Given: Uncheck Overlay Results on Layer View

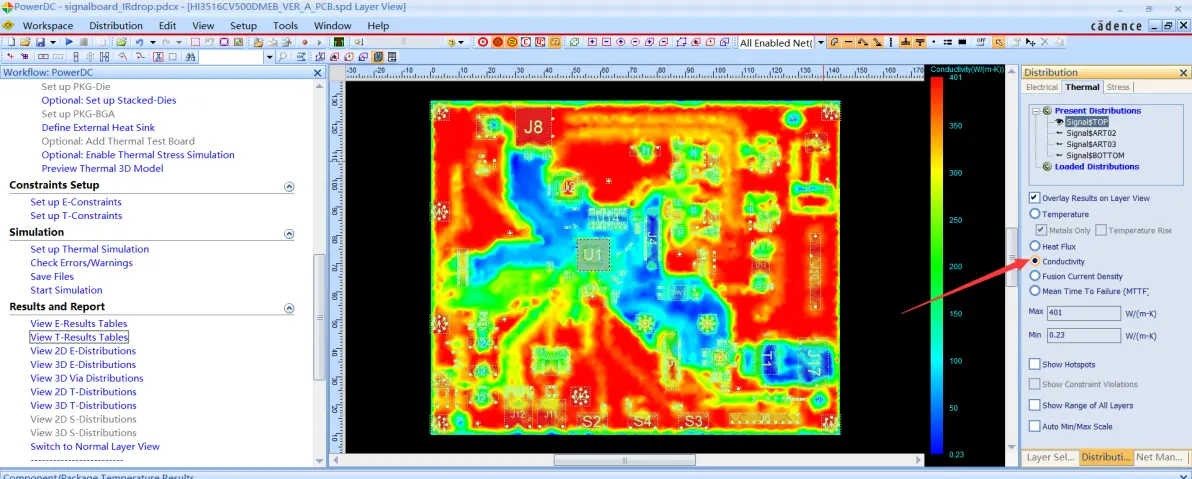Looking at the screenshot, I should pyautogui.click(x=1035, y=198).
